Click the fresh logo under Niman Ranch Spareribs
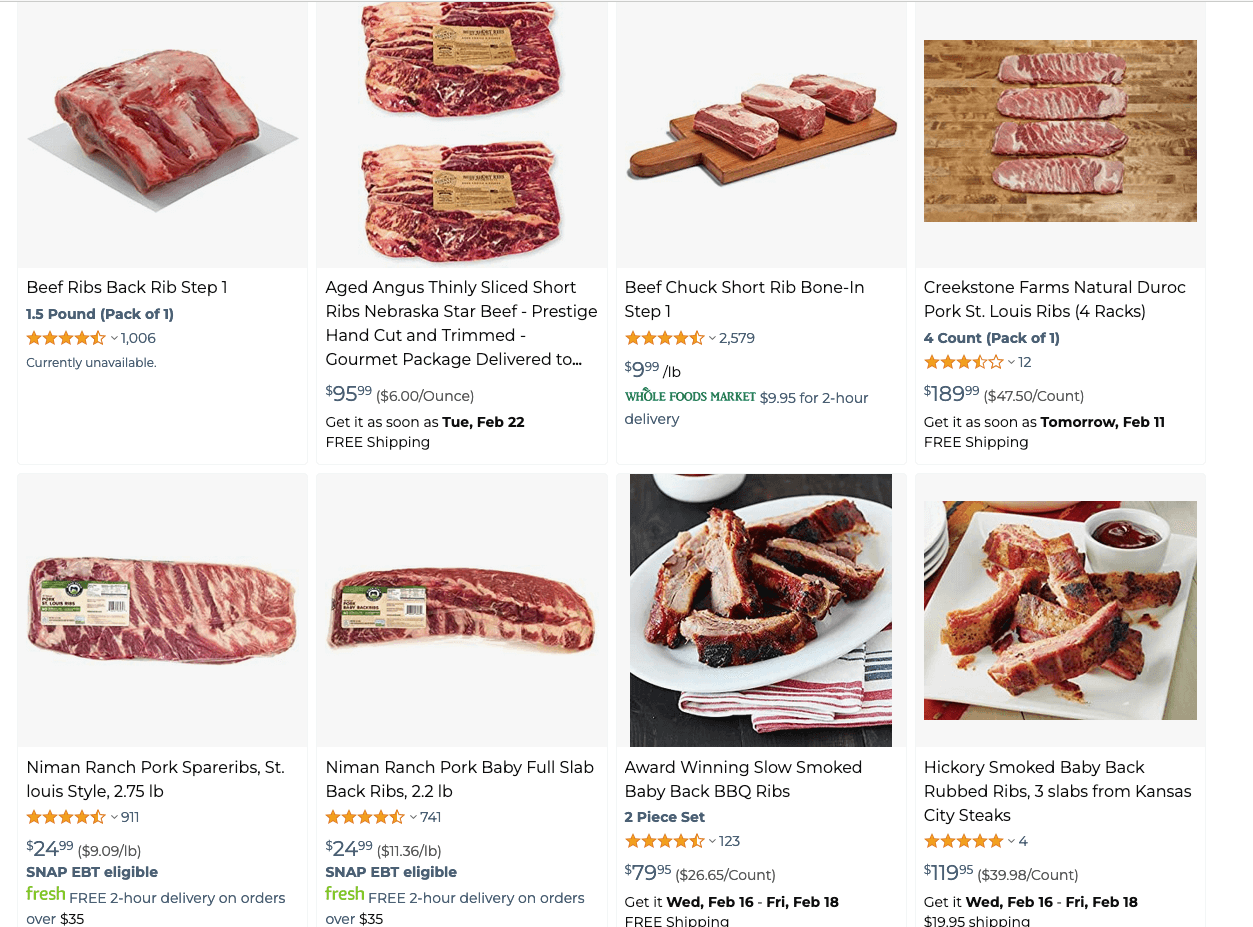1253x927 pixels. 46,895
